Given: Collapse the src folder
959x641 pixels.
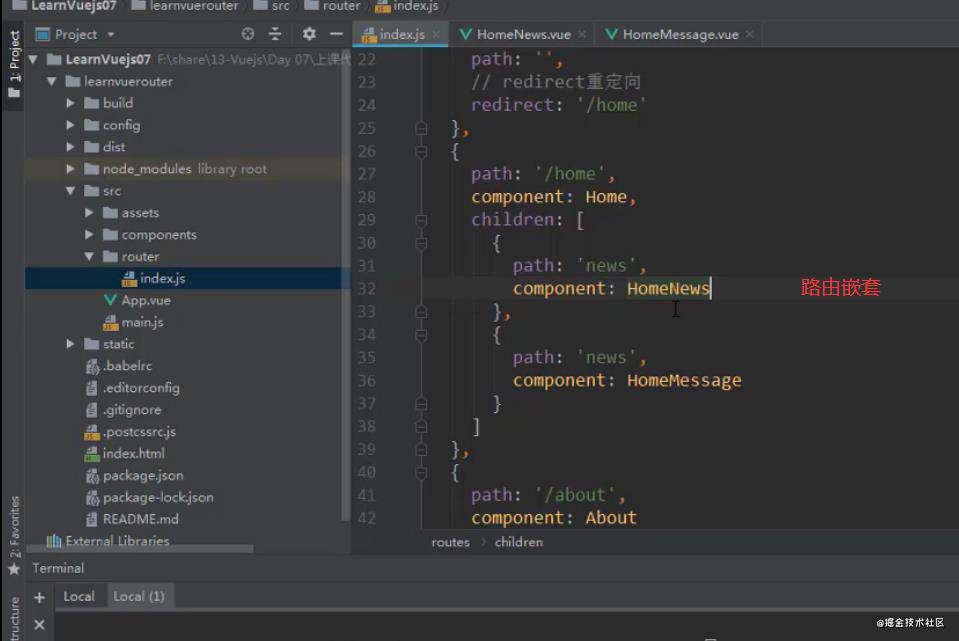Looking at the screenshot, I should coord(70,191).
